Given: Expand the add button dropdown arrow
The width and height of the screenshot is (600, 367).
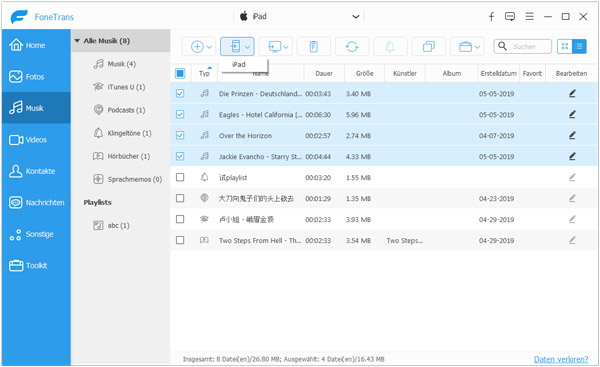Looking at the screenshot, I should pos(209,47).
